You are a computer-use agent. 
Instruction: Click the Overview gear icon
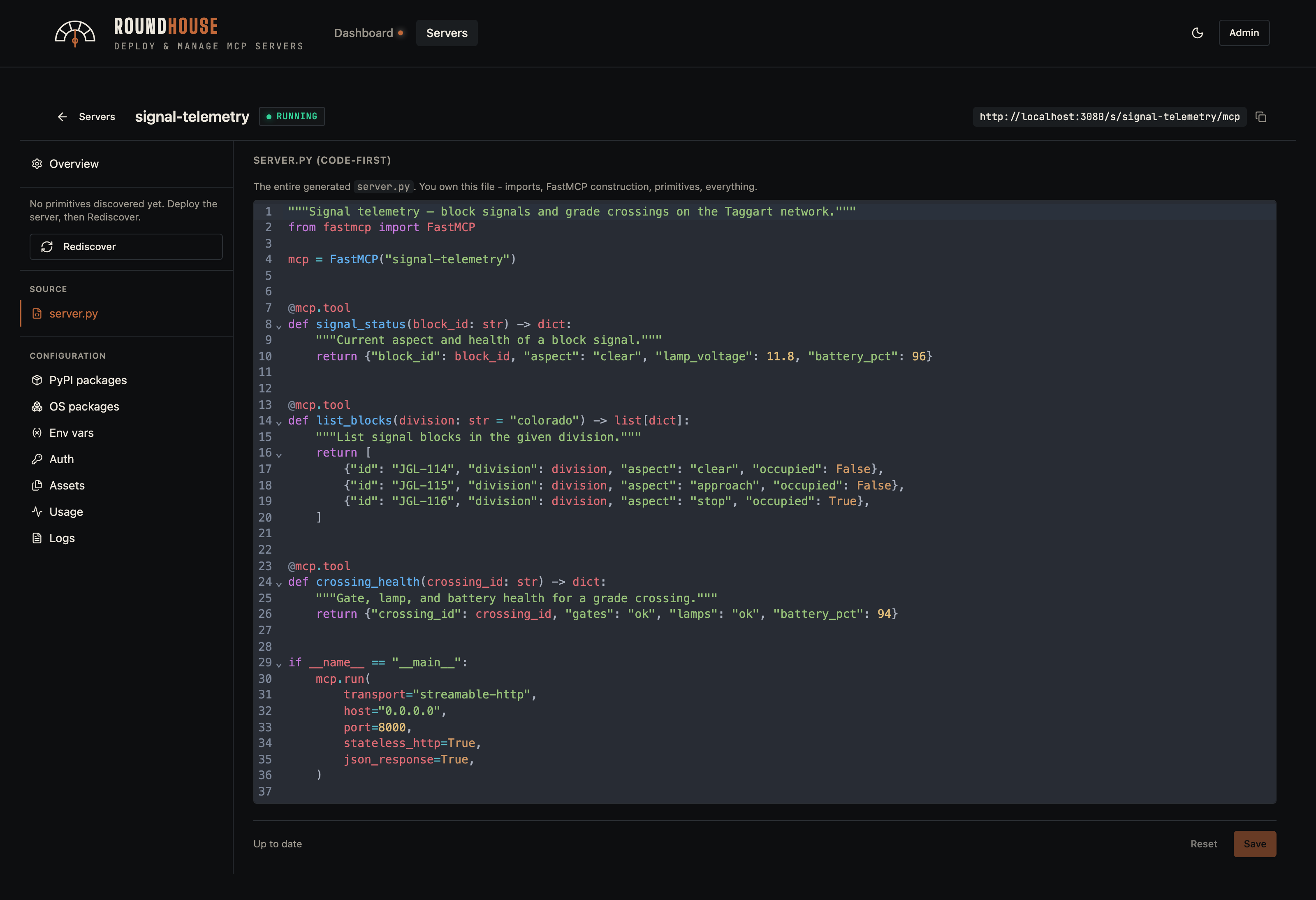pyautogui.click(x=37, y=164)
